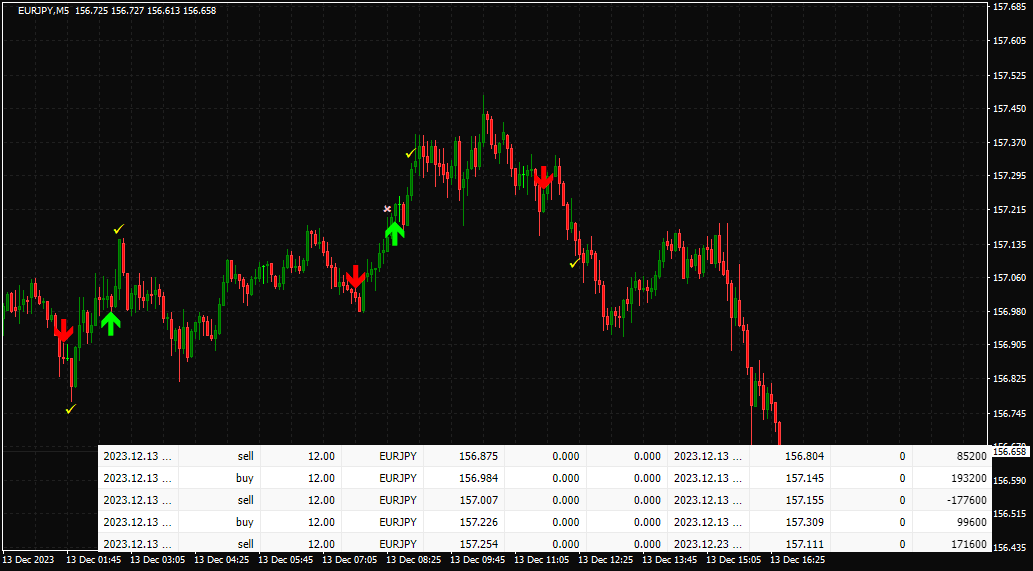Click the close price 156.804 cell
Image resolution: width=1033 pixels, height=571 pixels.
click(789, 456)
